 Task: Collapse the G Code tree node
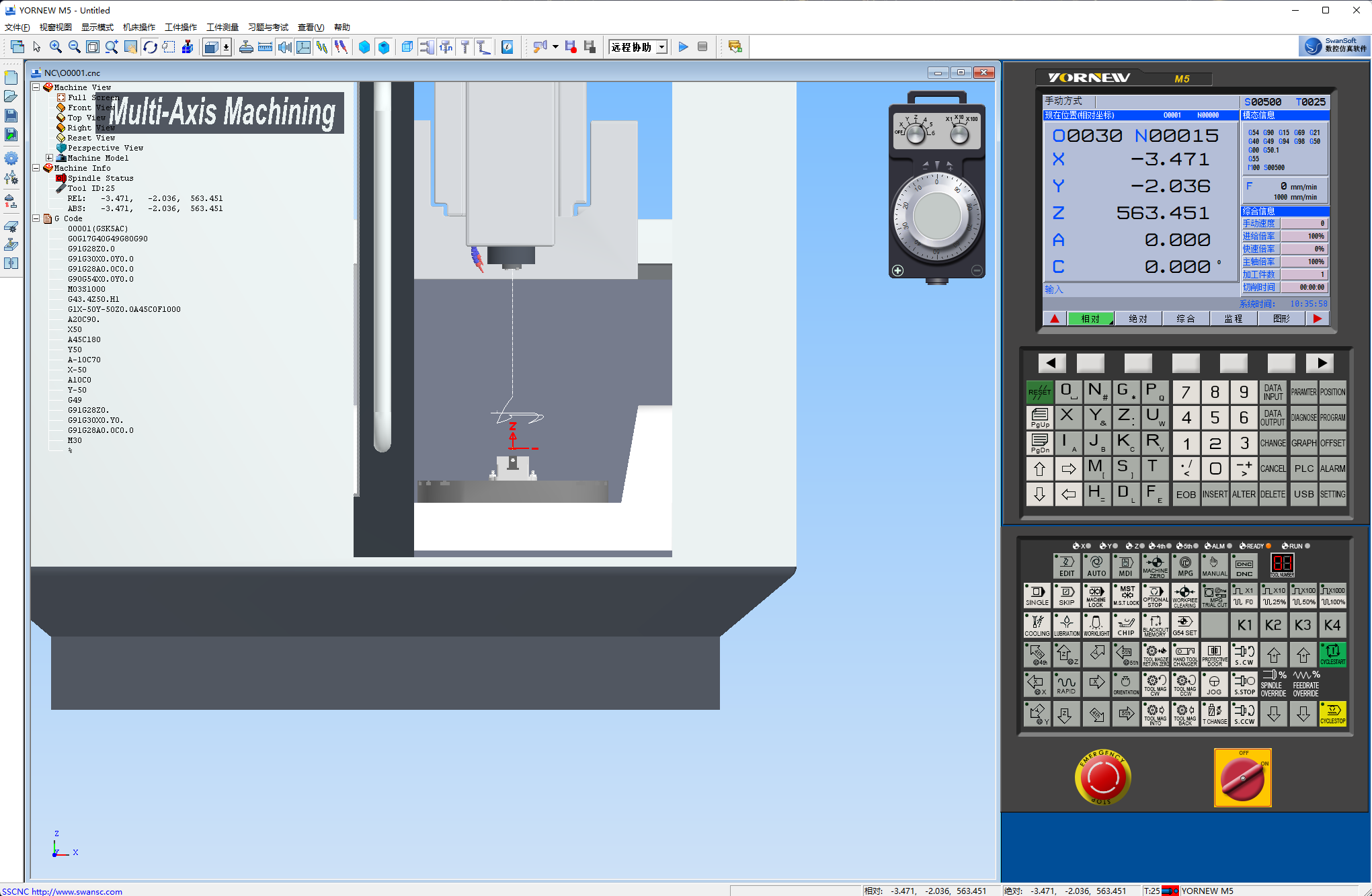[36, 218]
